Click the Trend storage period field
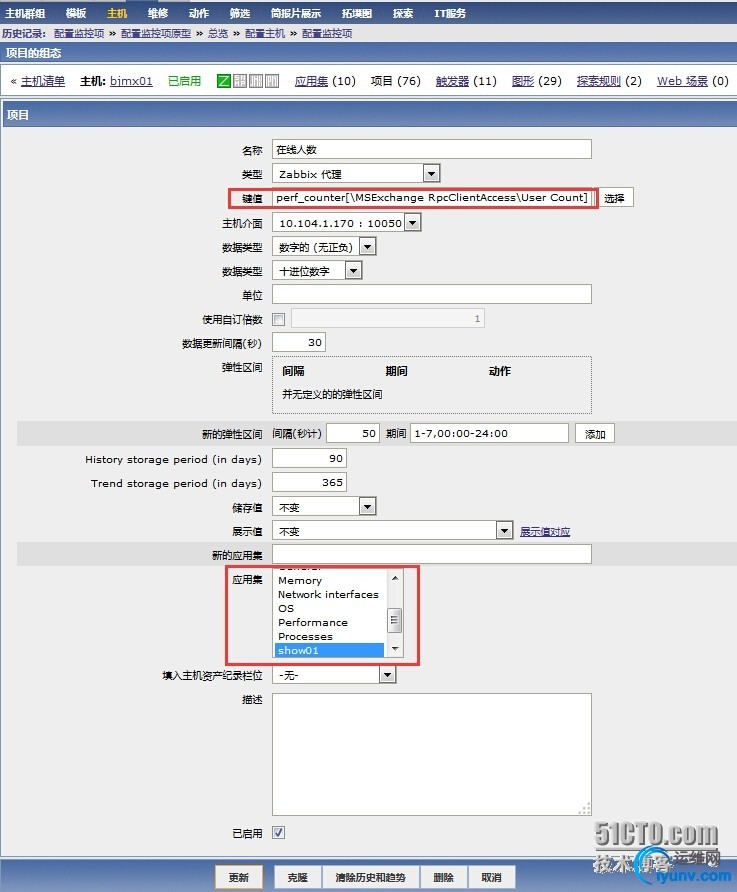 pos(309,482)
